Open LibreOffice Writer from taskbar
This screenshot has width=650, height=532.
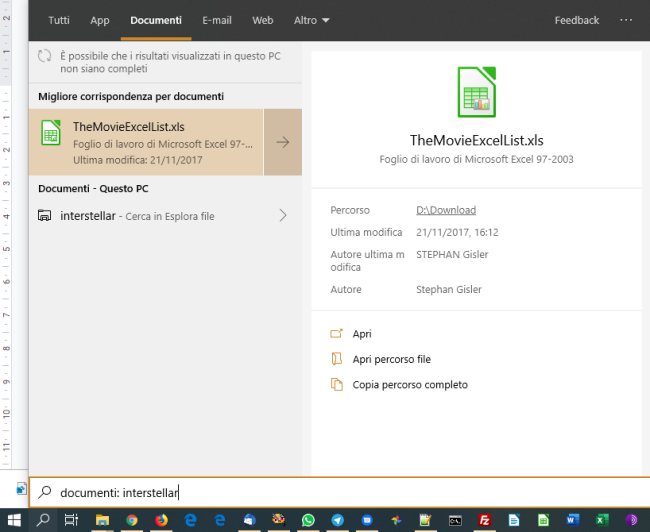514,520
